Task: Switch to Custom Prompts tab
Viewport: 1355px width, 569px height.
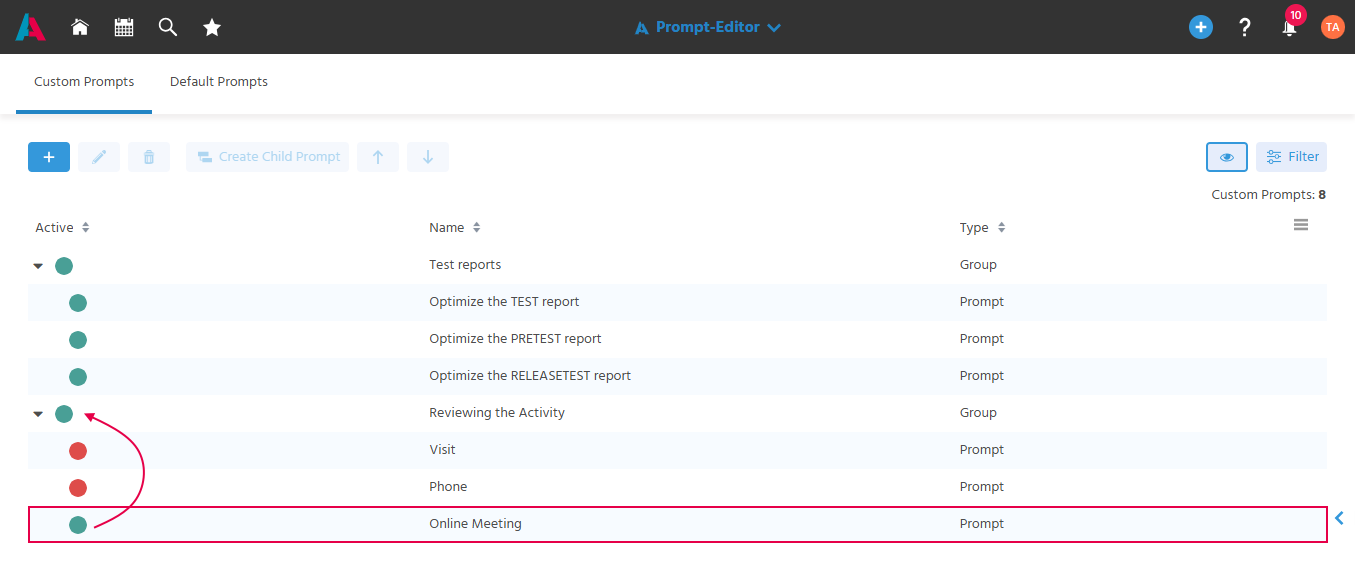Action: pyautogui.click(x=84, y=82)
